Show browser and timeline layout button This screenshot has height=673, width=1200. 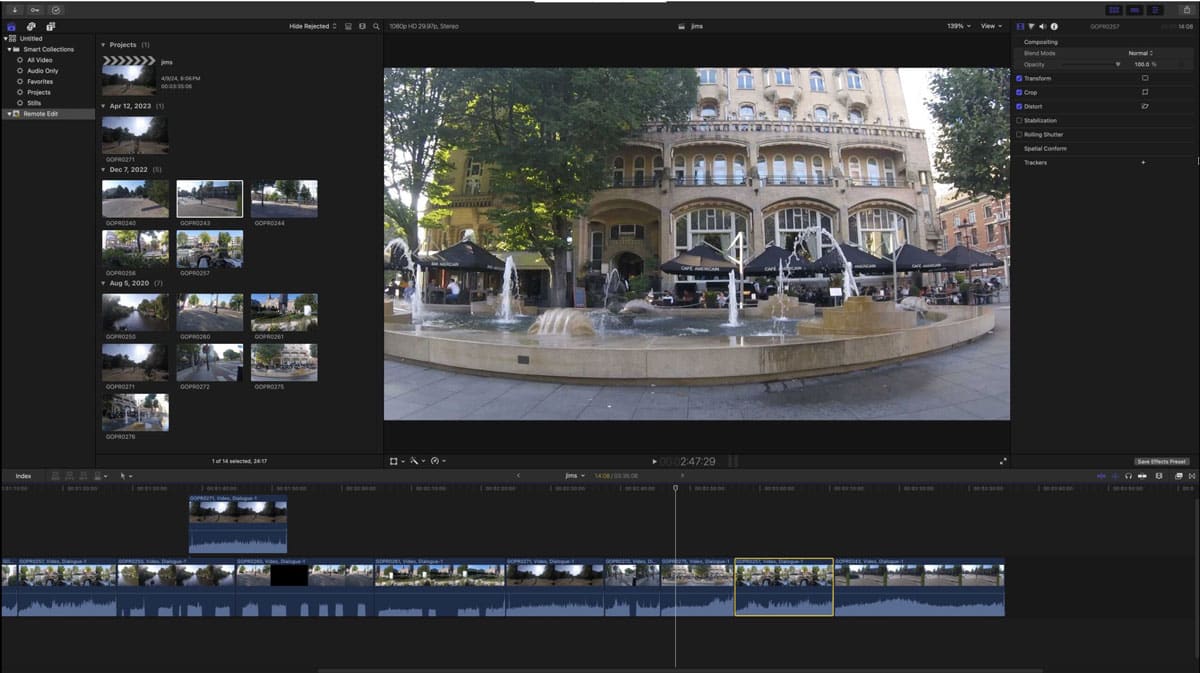(x=1113, y=9)
